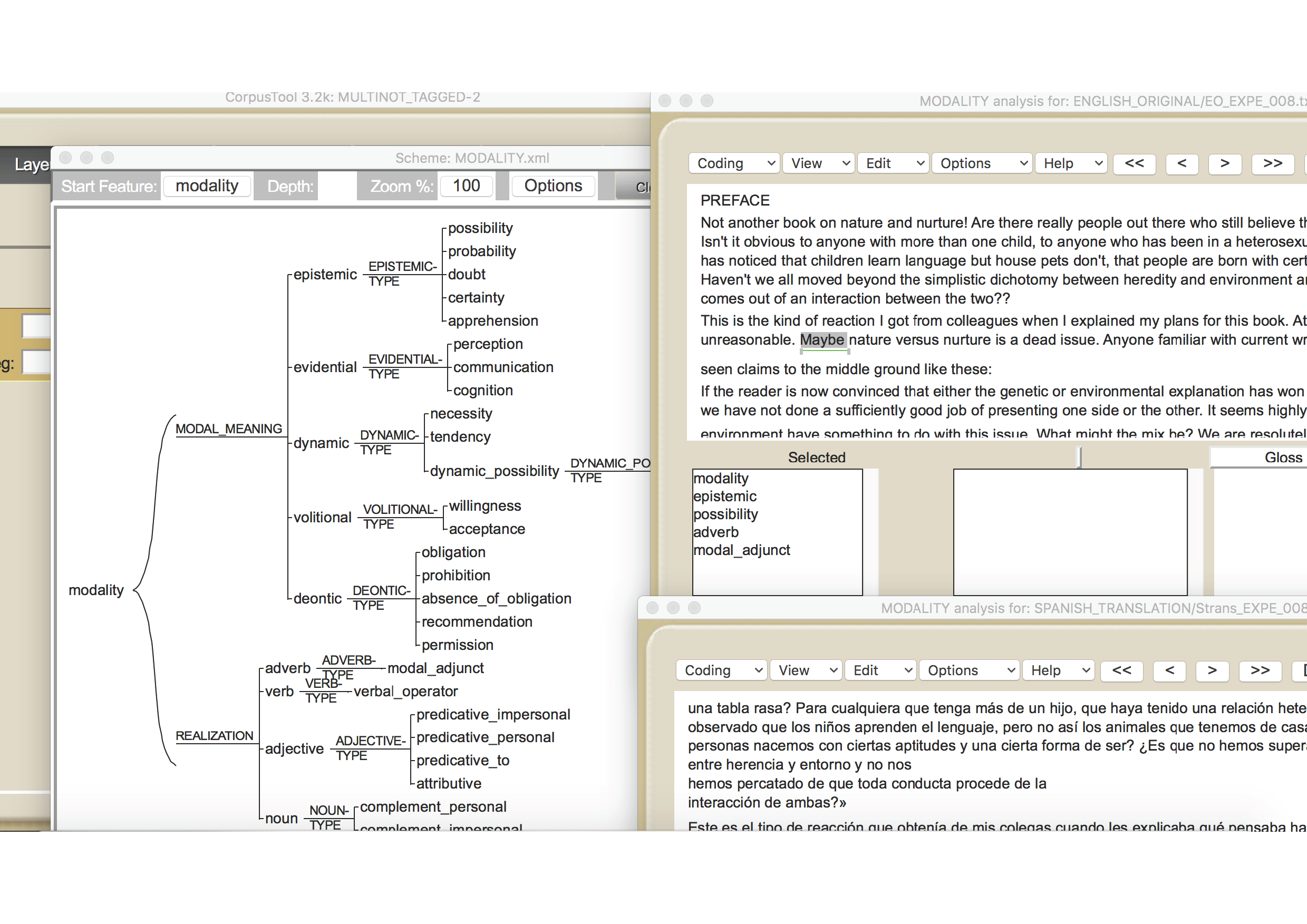Jump to last segment in Spanish window
The width and height of the screenshot is (1307, 924).
click(1260, 671)
